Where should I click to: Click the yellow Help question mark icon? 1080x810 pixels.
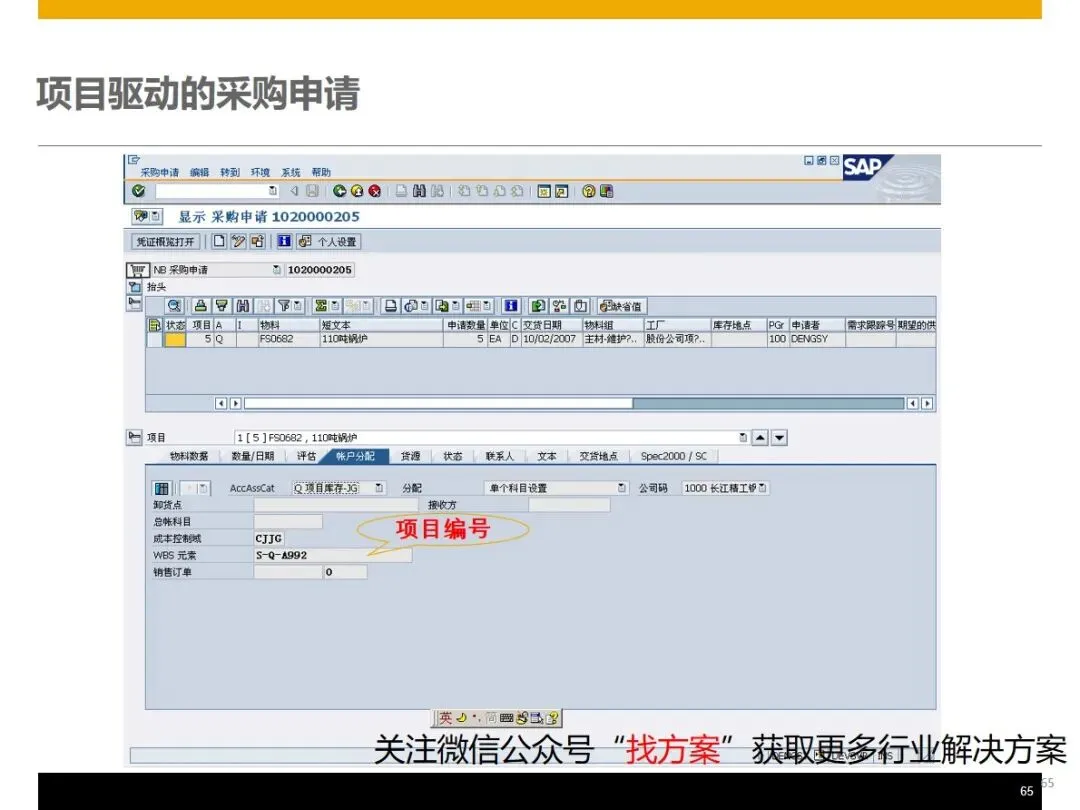(588, 191)
